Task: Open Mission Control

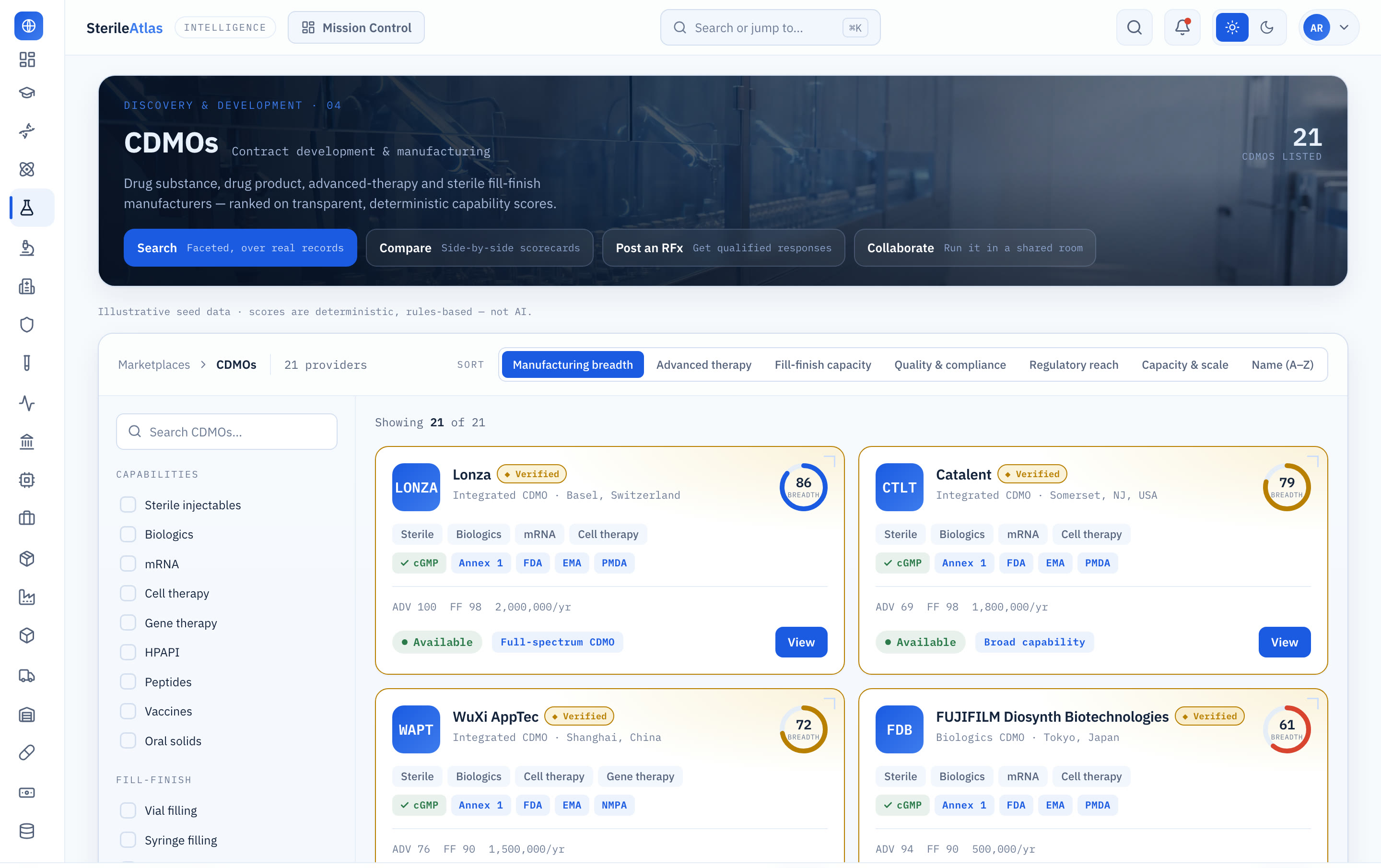Action: point(356,27)
